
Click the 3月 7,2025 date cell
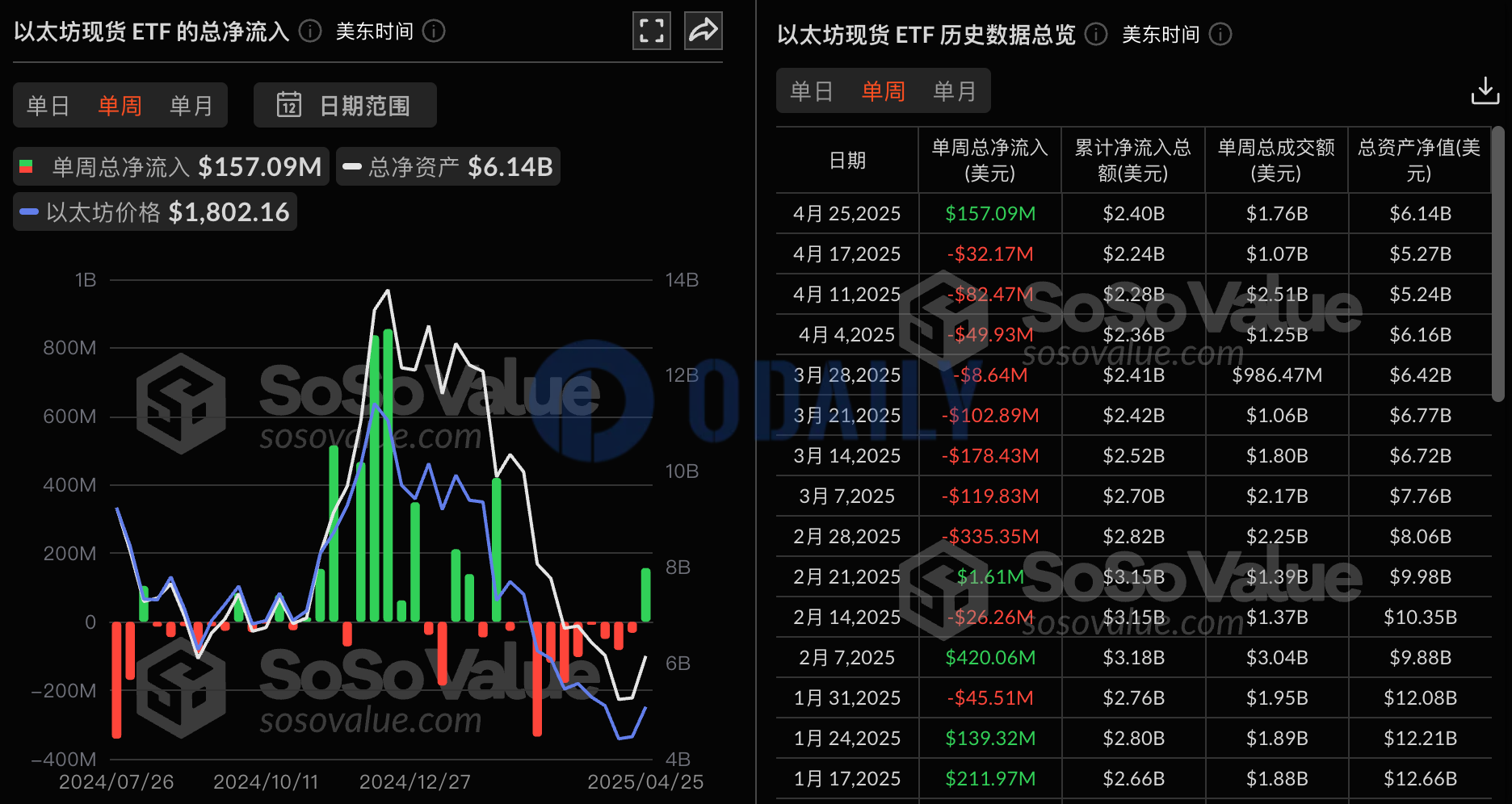(x=847, y=496)
